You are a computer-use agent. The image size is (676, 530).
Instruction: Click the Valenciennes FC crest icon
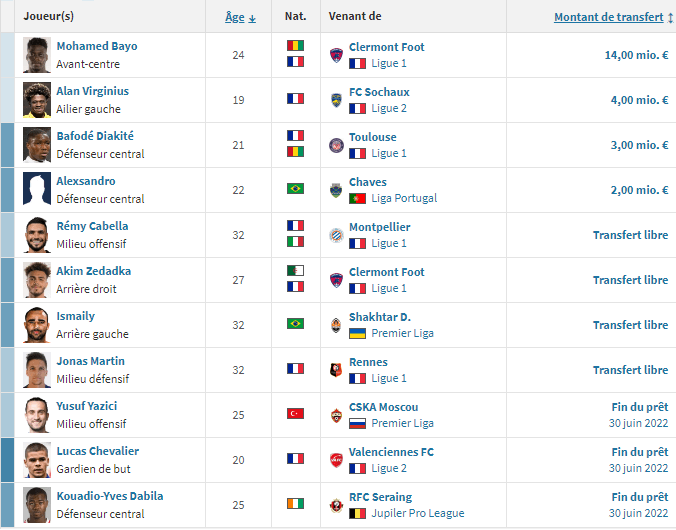(336, 460)
